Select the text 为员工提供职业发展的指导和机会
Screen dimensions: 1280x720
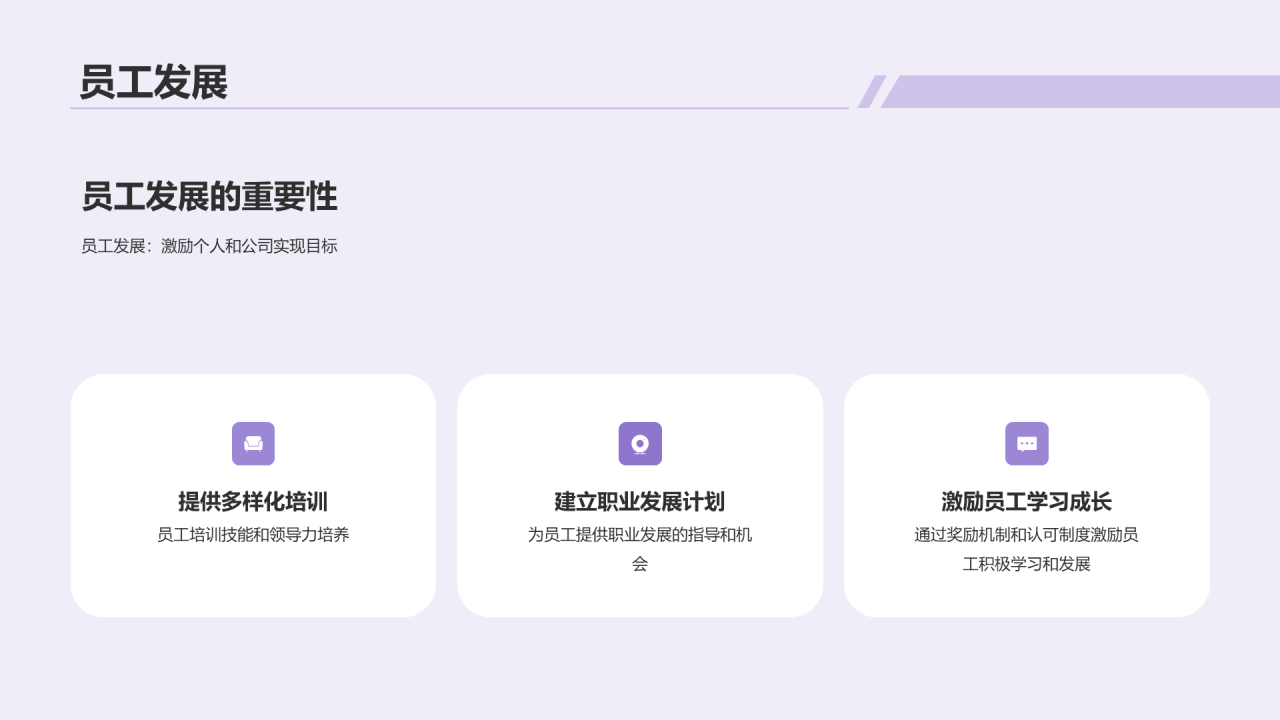tap(640, 549)
